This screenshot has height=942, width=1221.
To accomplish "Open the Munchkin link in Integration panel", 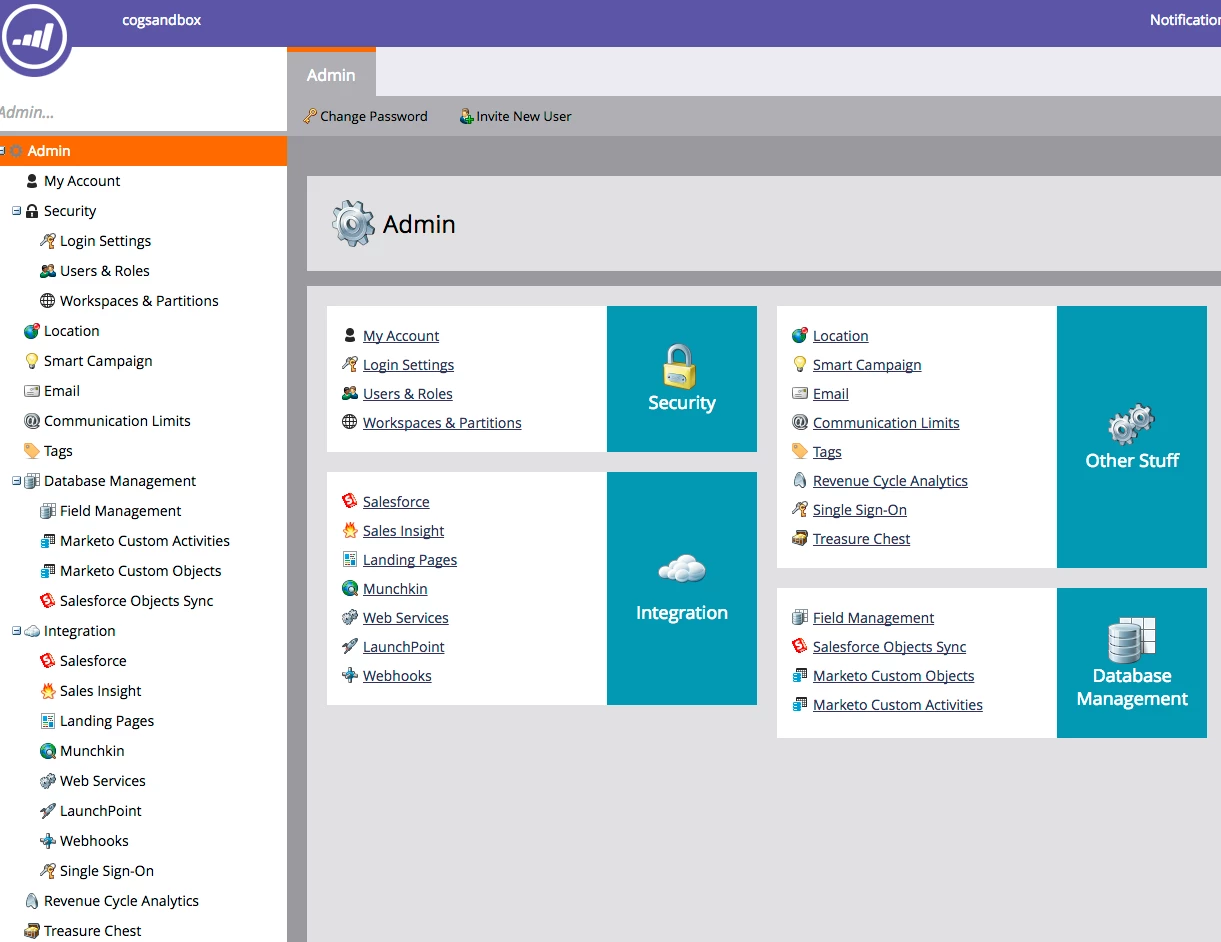I will 395,589.
